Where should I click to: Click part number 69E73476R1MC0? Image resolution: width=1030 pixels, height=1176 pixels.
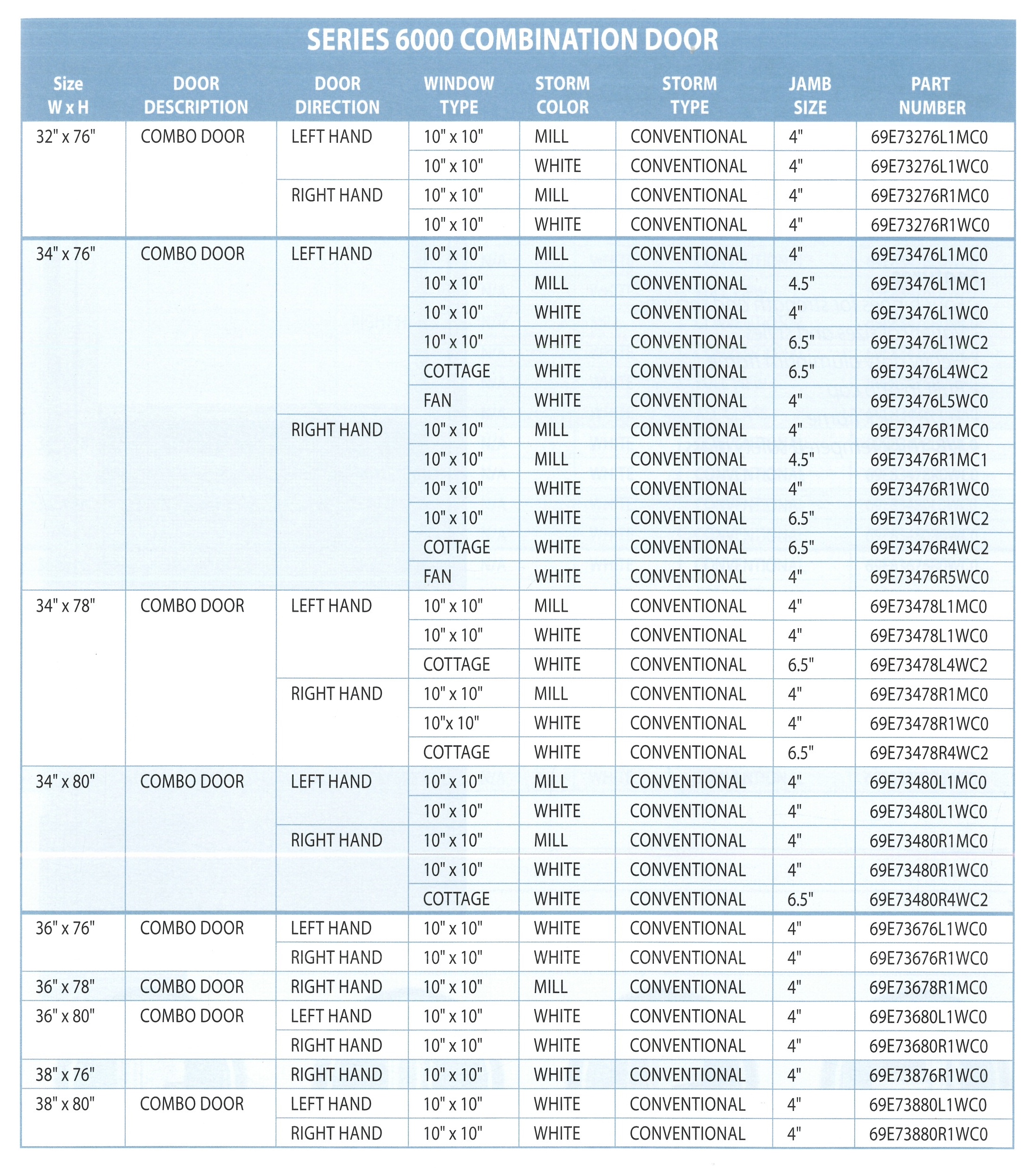point(929,431)
